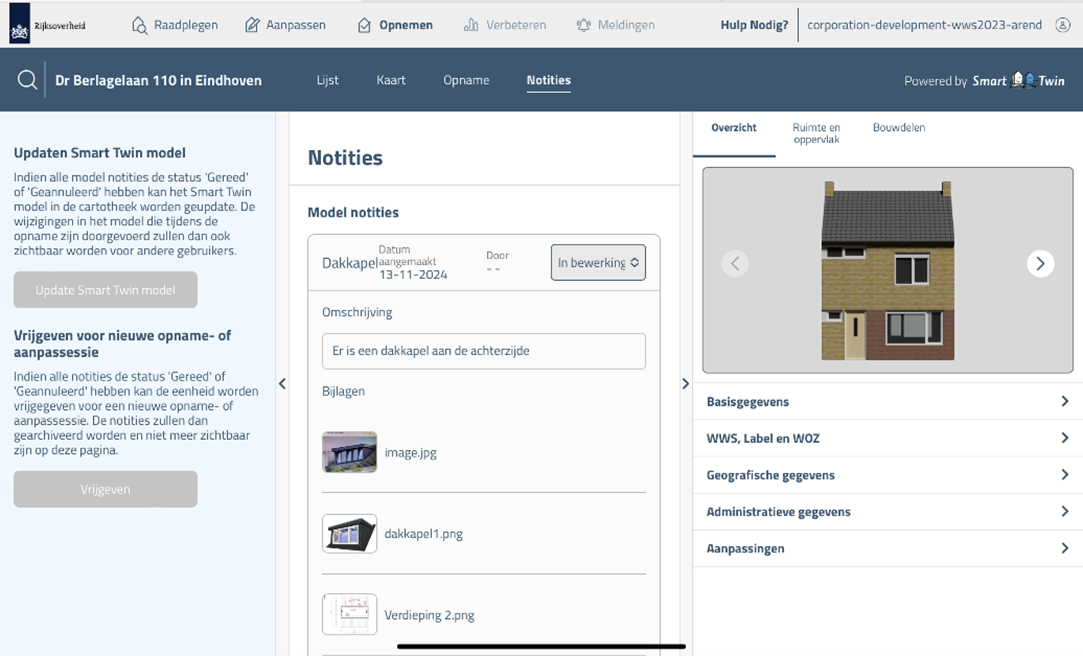1083x656 pixels.
Task: Click the 'Hulp Nodig?' link
Action: [x=753, y=25]
